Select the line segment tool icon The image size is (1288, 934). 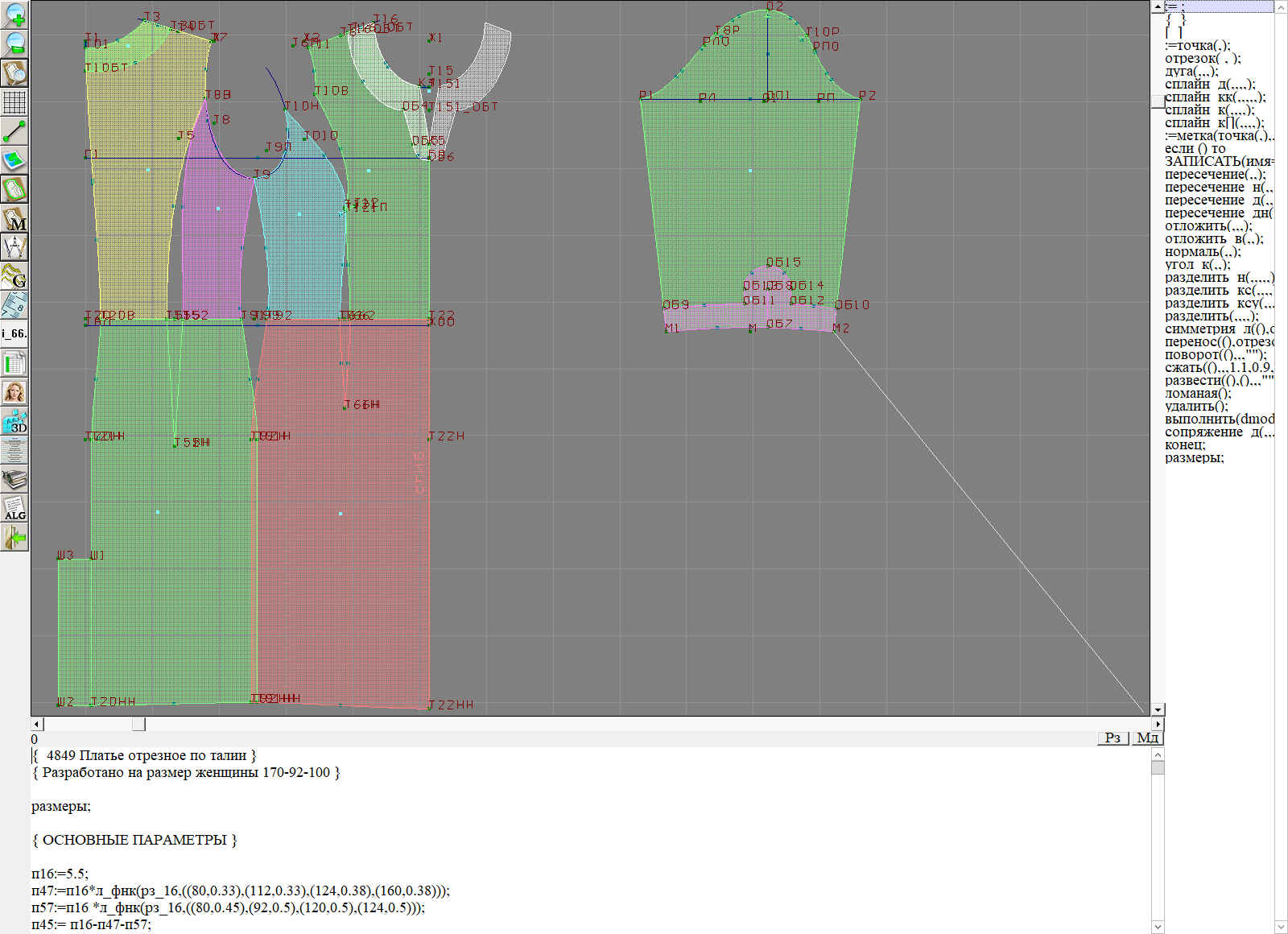click(14, 131)
